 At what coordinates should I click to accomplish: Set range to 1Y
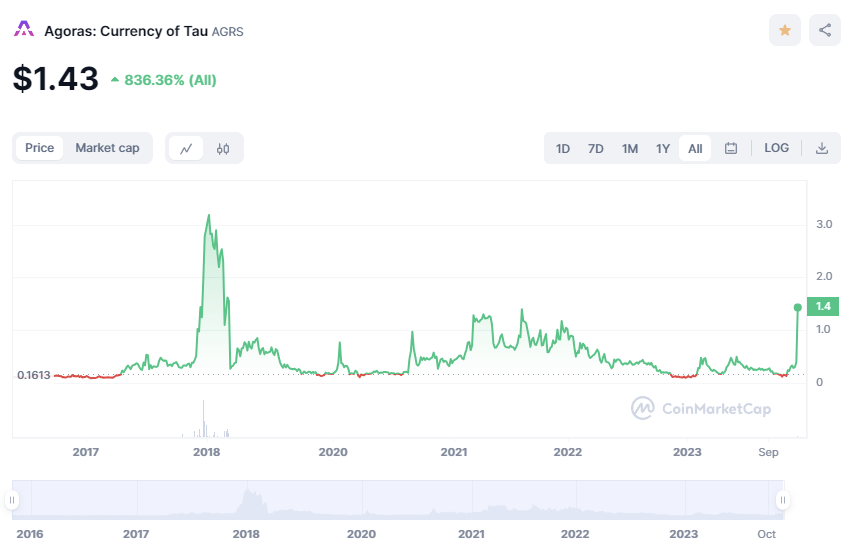click(x=662, y=149)
